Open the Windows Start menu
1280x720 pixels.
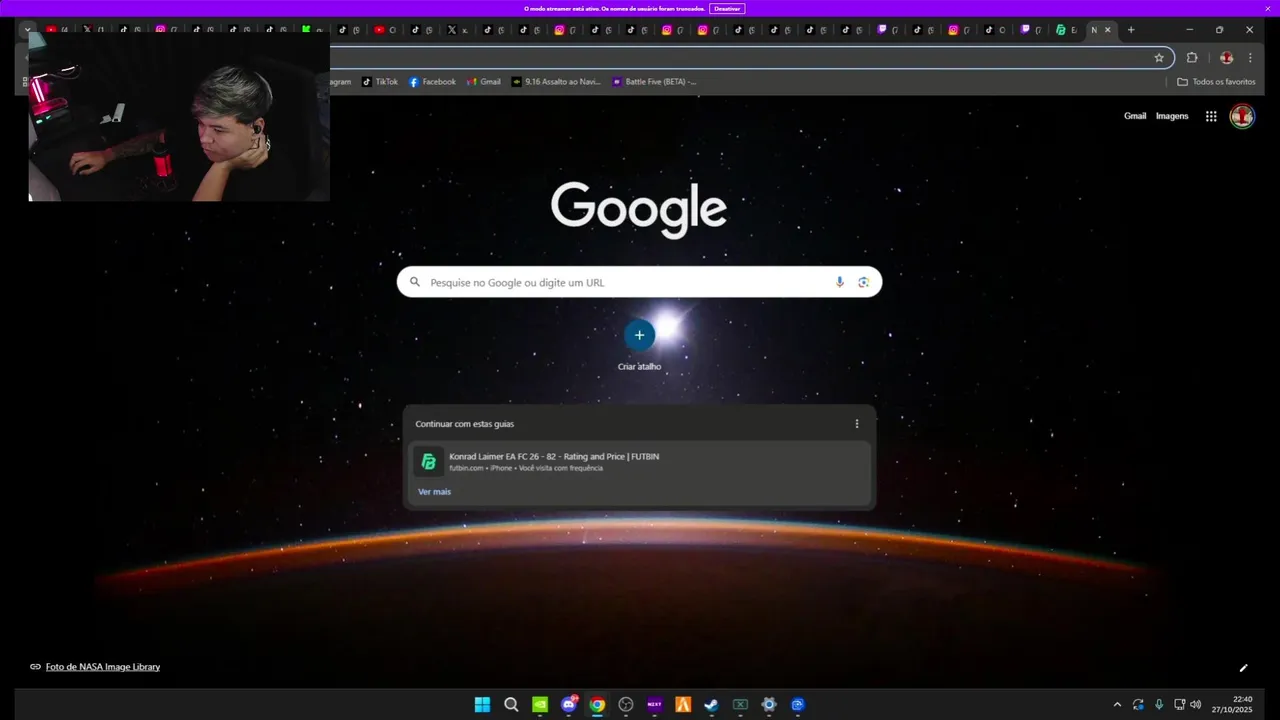(482, 705)
